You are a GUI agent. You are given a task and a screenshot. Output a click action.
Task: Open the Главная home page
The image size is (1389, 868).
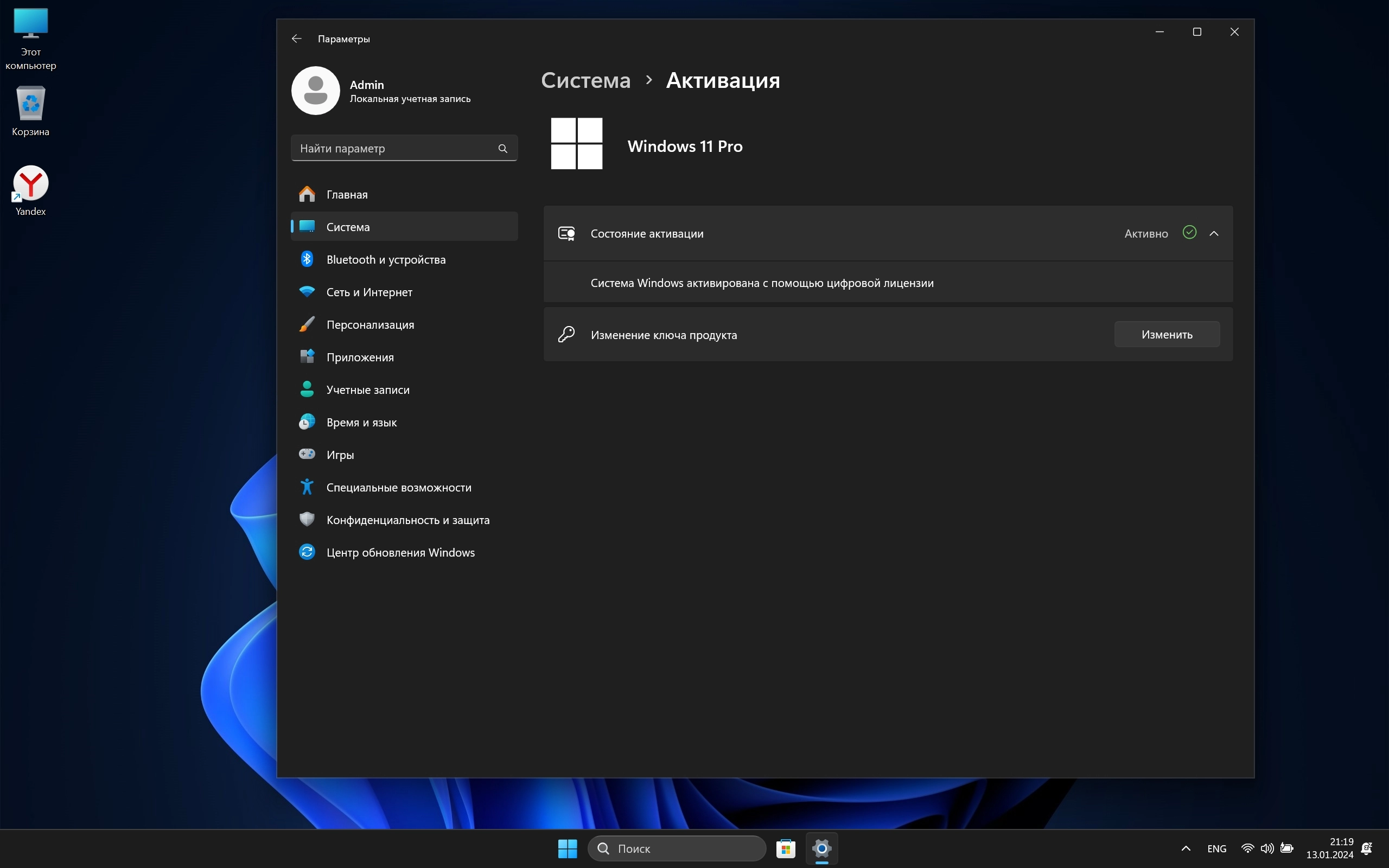[347, 195]
